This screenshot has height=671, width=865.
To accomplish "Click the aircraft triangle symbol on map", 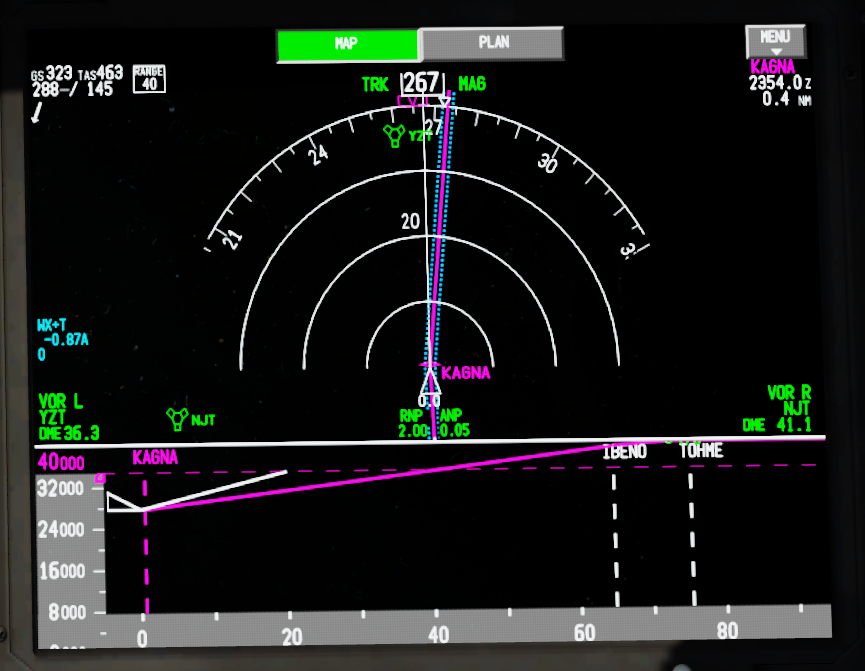I will click(x=430, y=381).
